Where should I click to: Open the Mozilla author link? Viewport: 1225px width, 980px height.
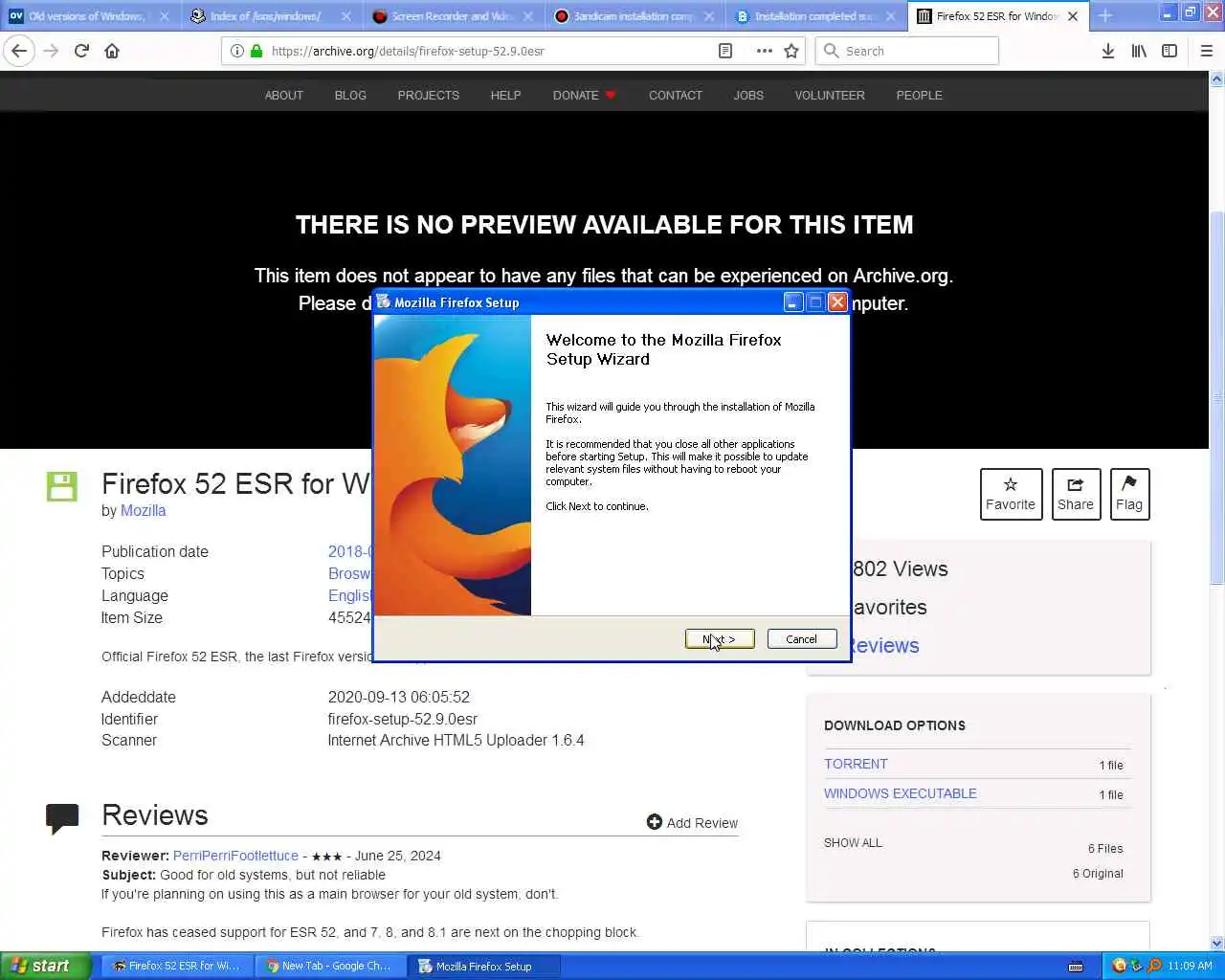click(144, 510)
